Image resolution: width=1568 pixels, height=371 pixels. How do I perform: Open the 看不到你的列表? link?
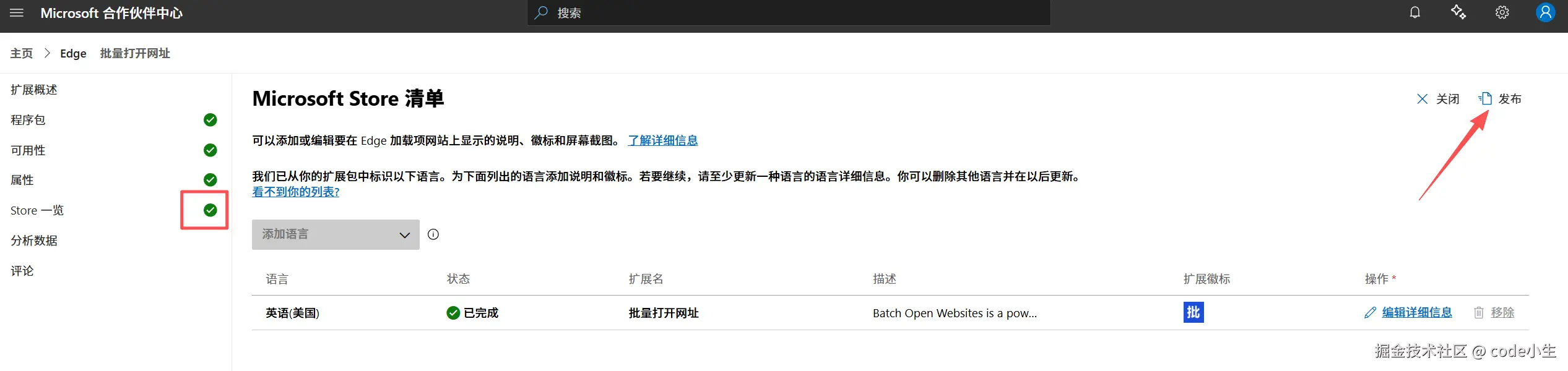tap(296, 192)
